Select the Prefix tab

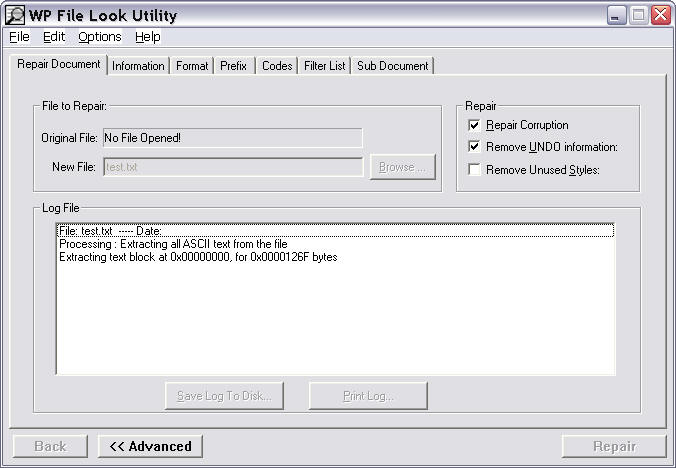pyautogui.click(x=233, y=66)
